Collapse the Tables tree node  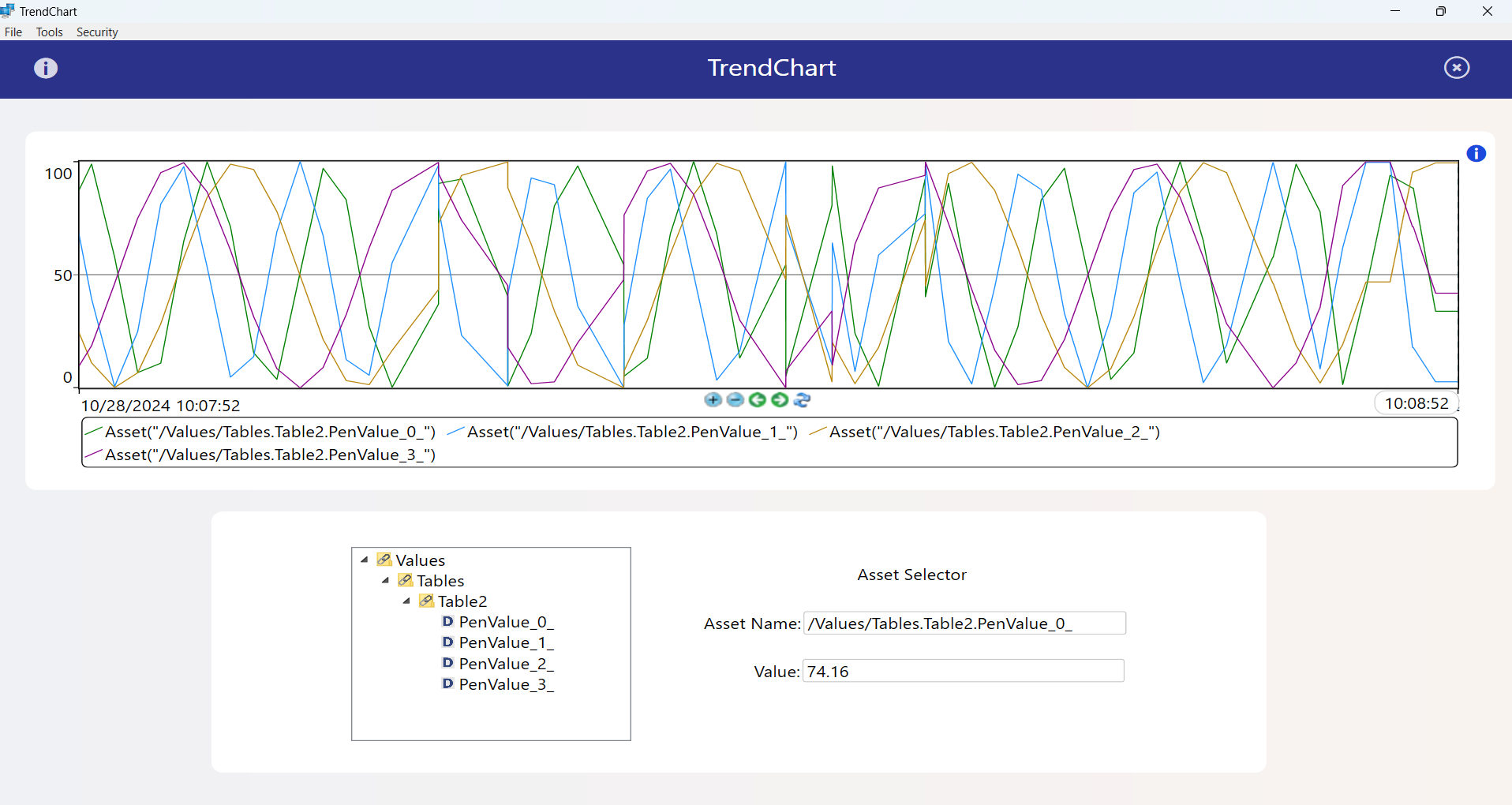pos(386,581)
